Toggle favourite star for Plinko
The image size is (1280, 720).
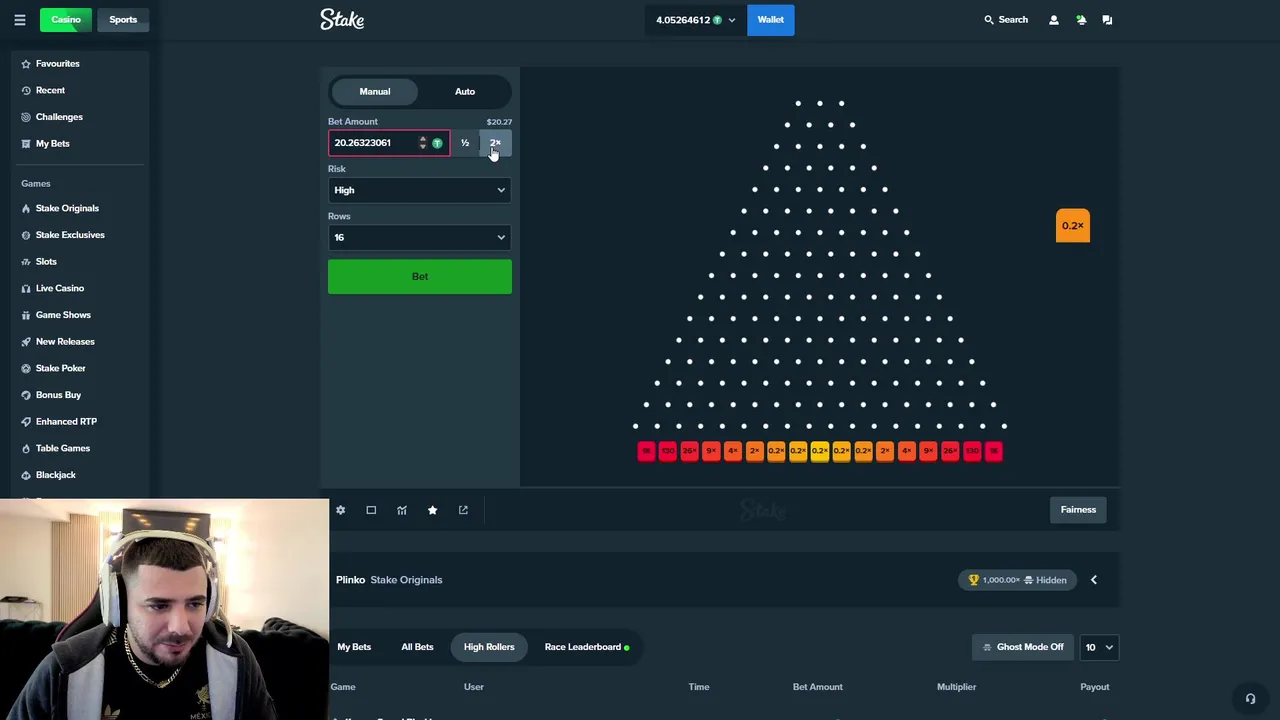point(432,510)
